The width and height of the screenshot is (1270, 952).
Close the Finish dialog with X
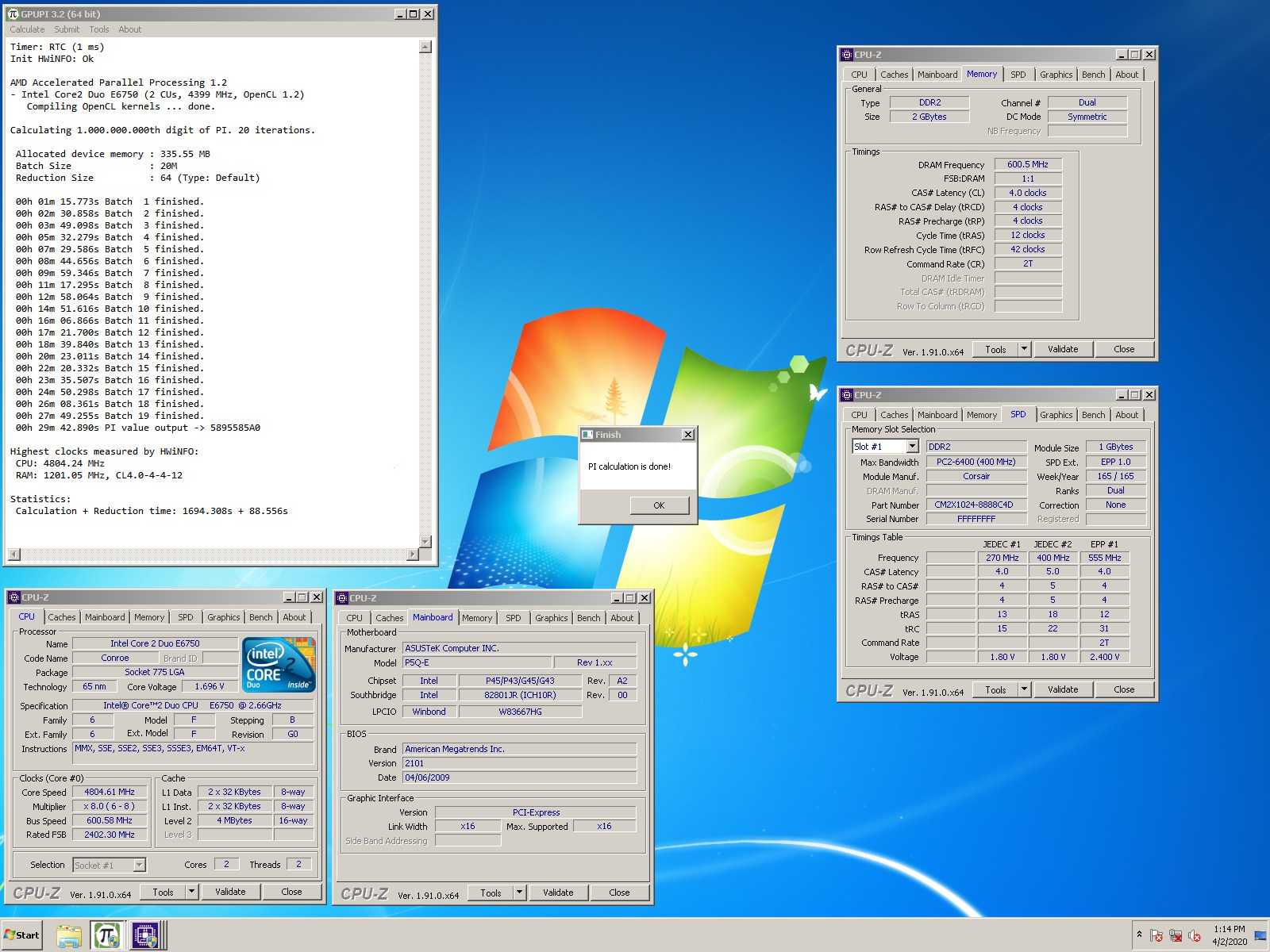(x=688, y=435)
